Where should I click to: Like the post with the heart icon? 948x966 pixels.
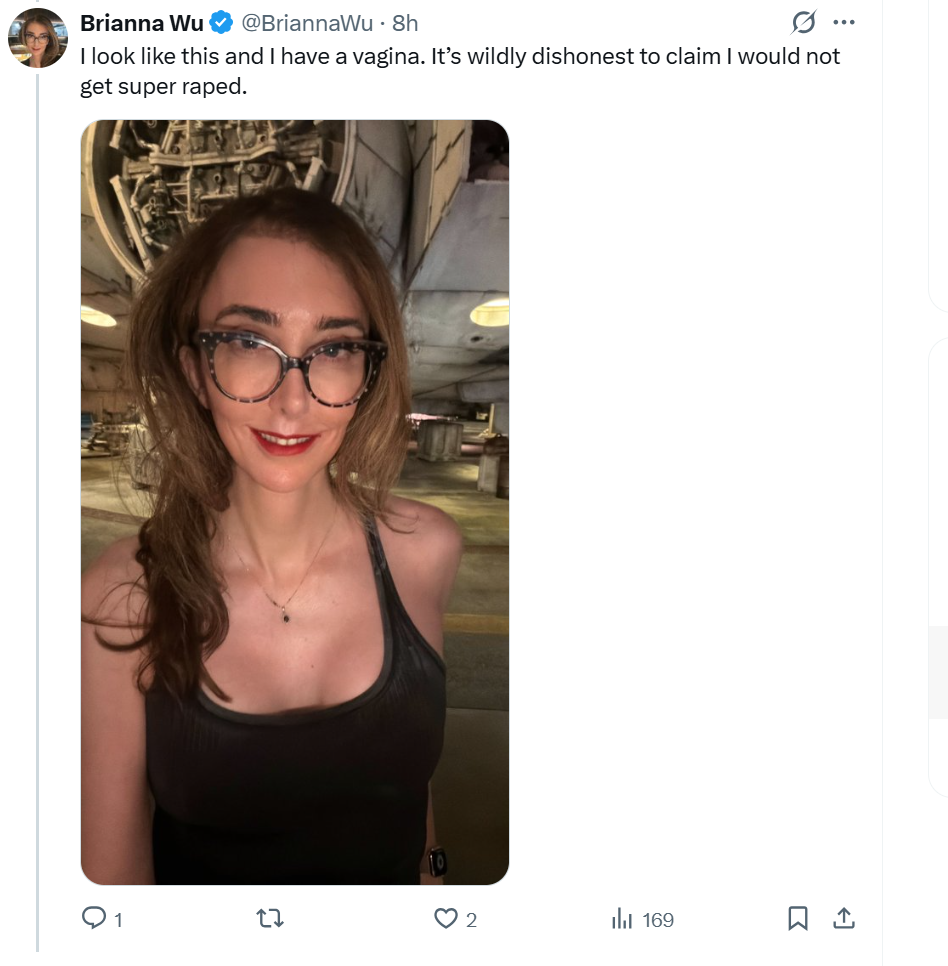pos(446,919)
